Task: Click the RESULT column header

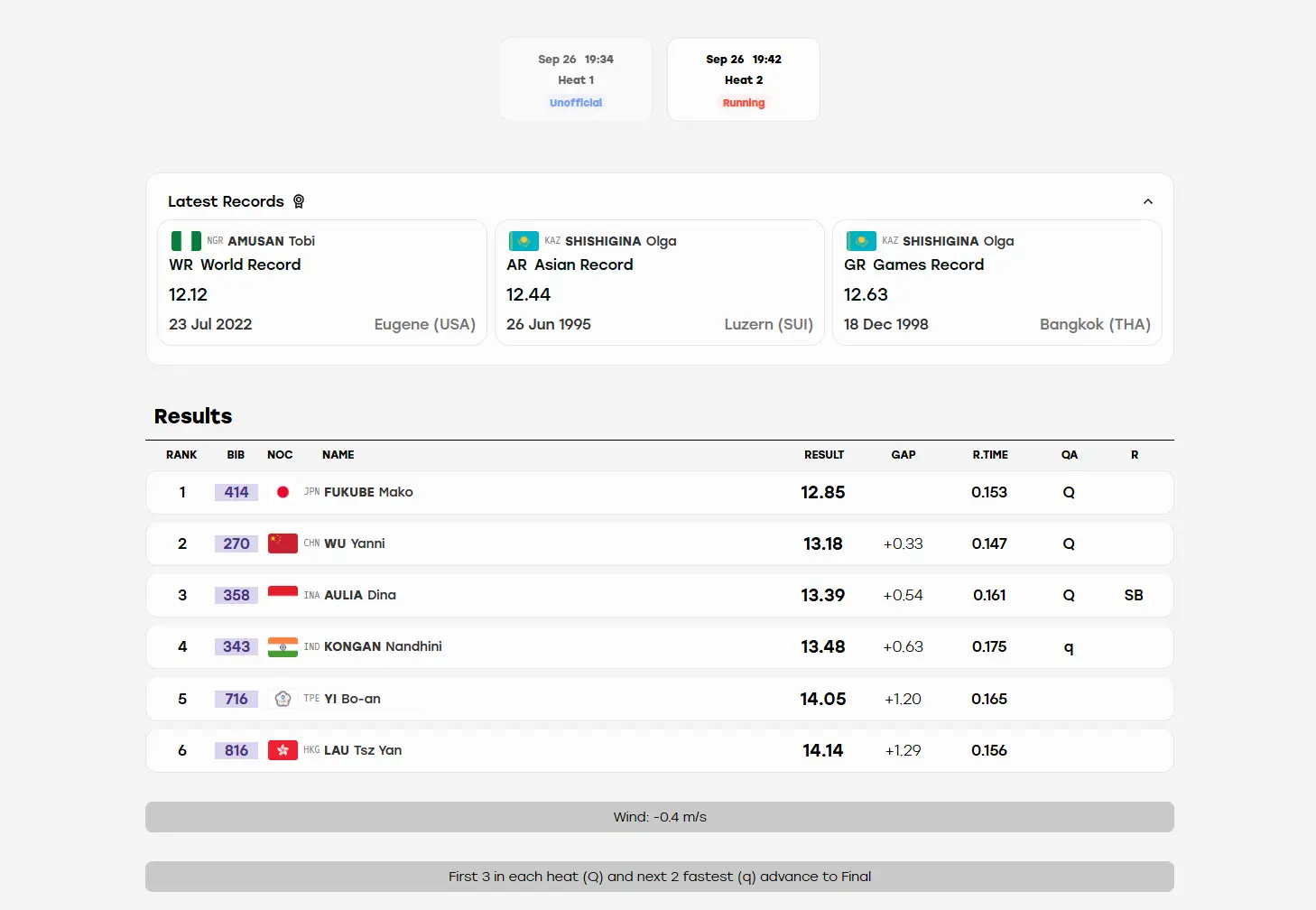Action: pyautogui.click(x=824, y=455)
